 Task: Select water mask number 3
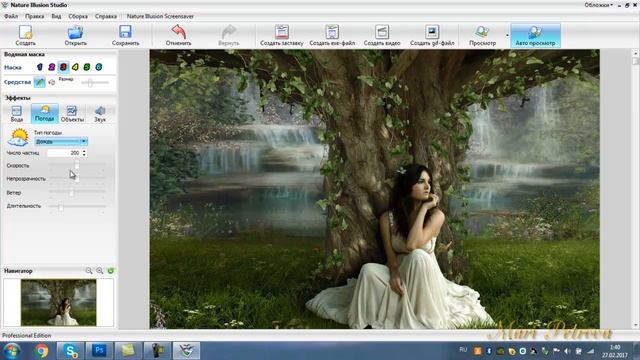pyautogui.click(x=63, y=67)
